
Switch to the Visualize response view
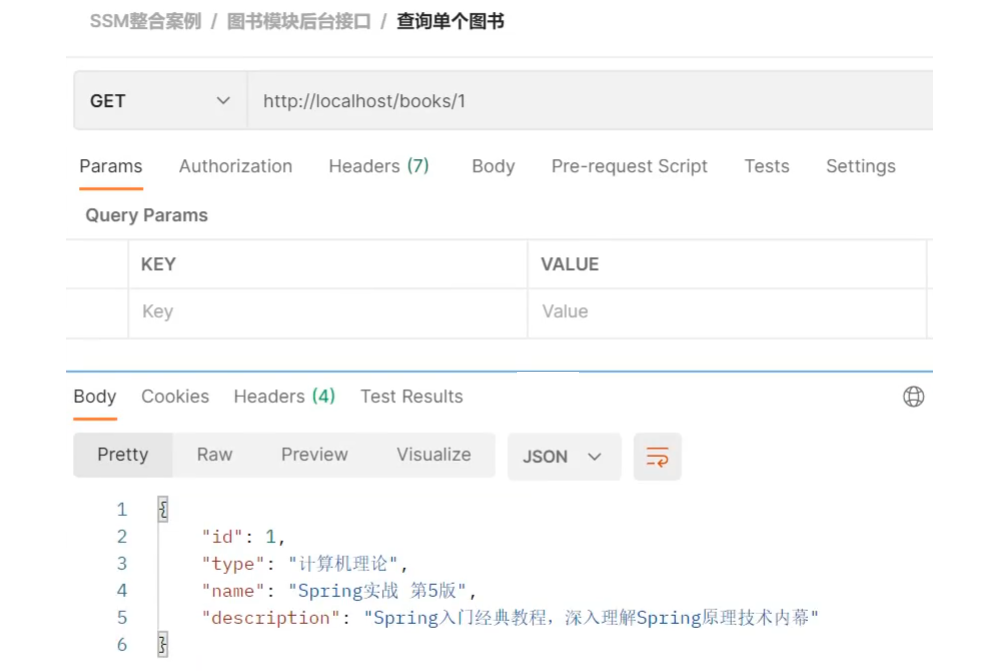(x=434, y=455)
